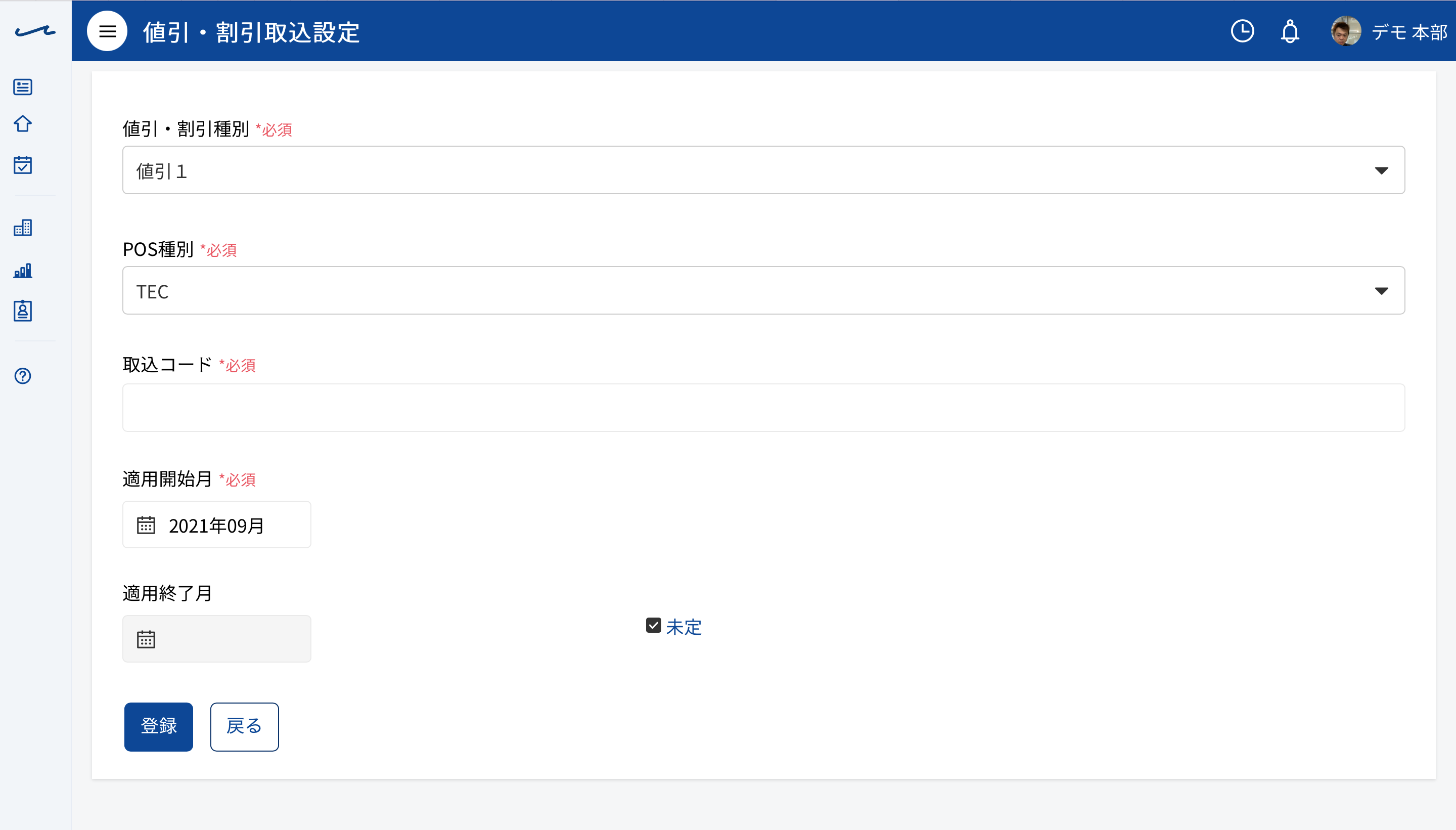Click the 値引・割引種別 field label
Screen dimensions: 1456x830
pyautogui.click(x=186, y=129)
